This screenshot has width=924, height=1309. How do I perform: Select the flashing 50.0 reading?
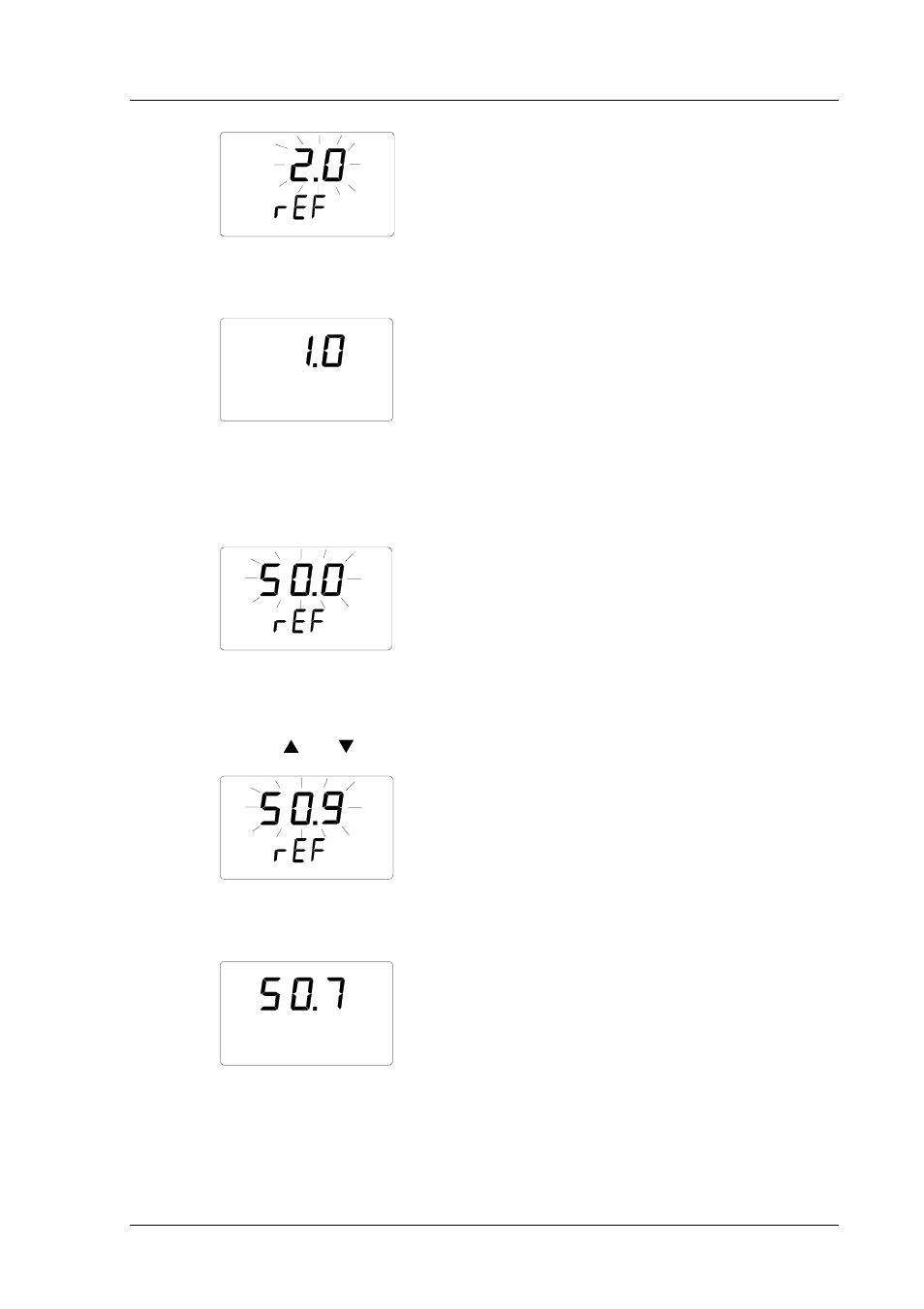pos(302,581)
